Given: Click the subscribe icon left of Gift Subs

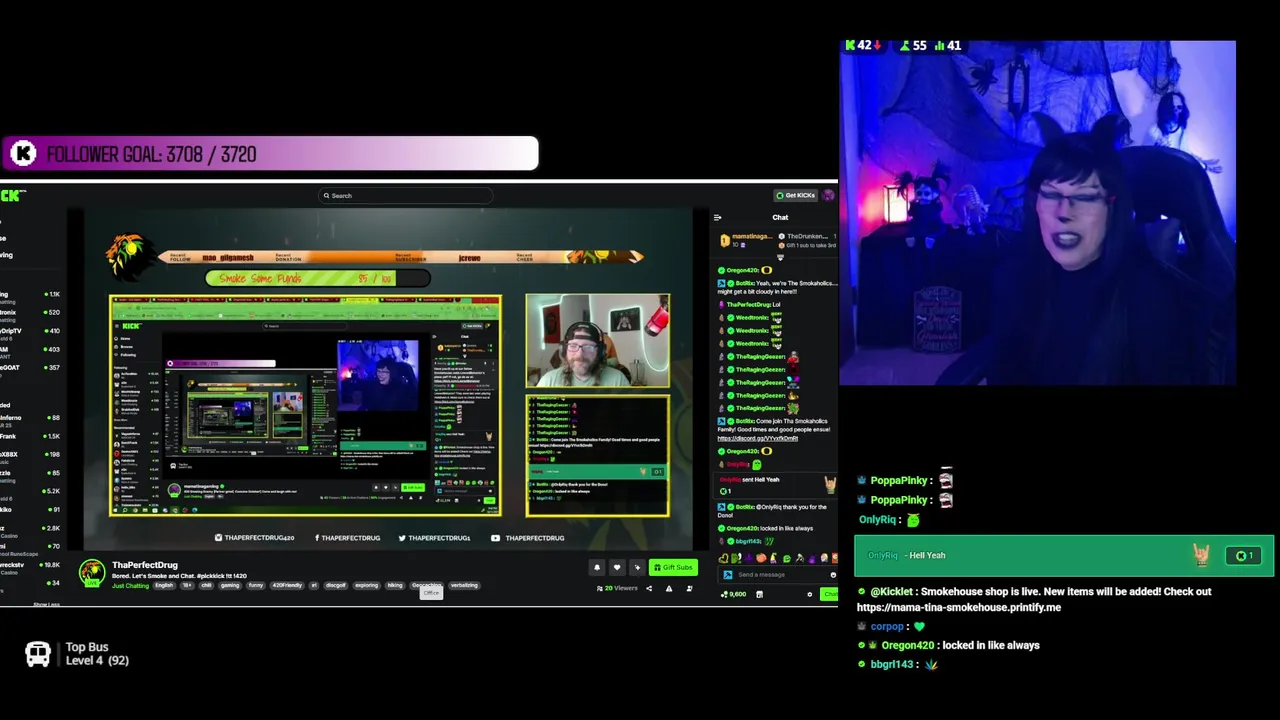Looking at the screenshot, I should coord(637,567).
